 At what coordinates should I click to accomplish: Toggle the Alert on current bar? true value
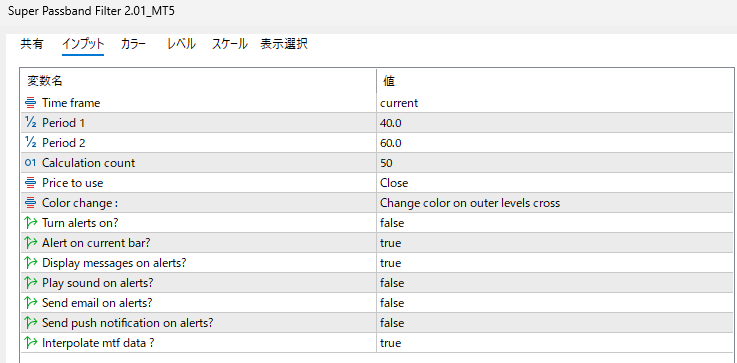point(555,243)
